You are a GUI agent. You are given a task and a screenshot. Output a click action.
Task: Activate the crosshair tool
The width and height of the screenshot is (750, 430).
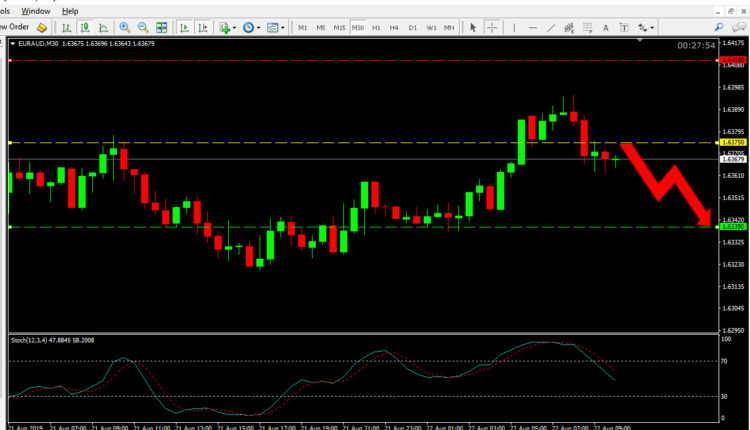(492, 28)
